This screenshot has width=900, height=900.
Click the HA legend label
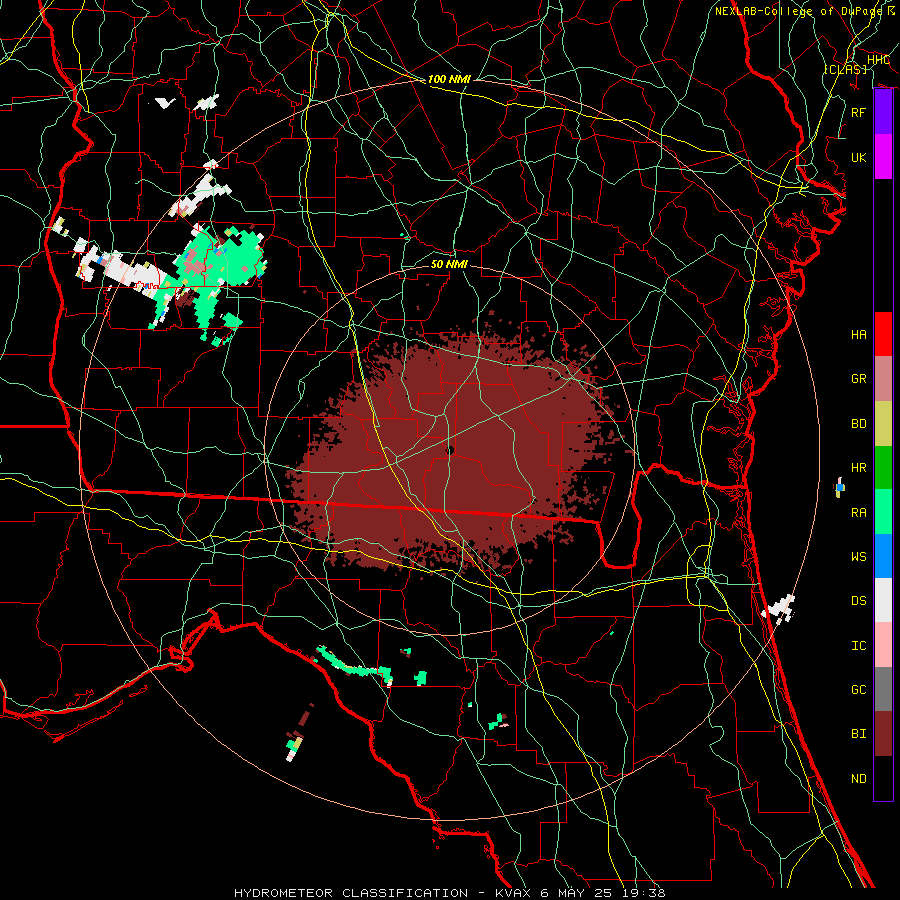(859, 334)
